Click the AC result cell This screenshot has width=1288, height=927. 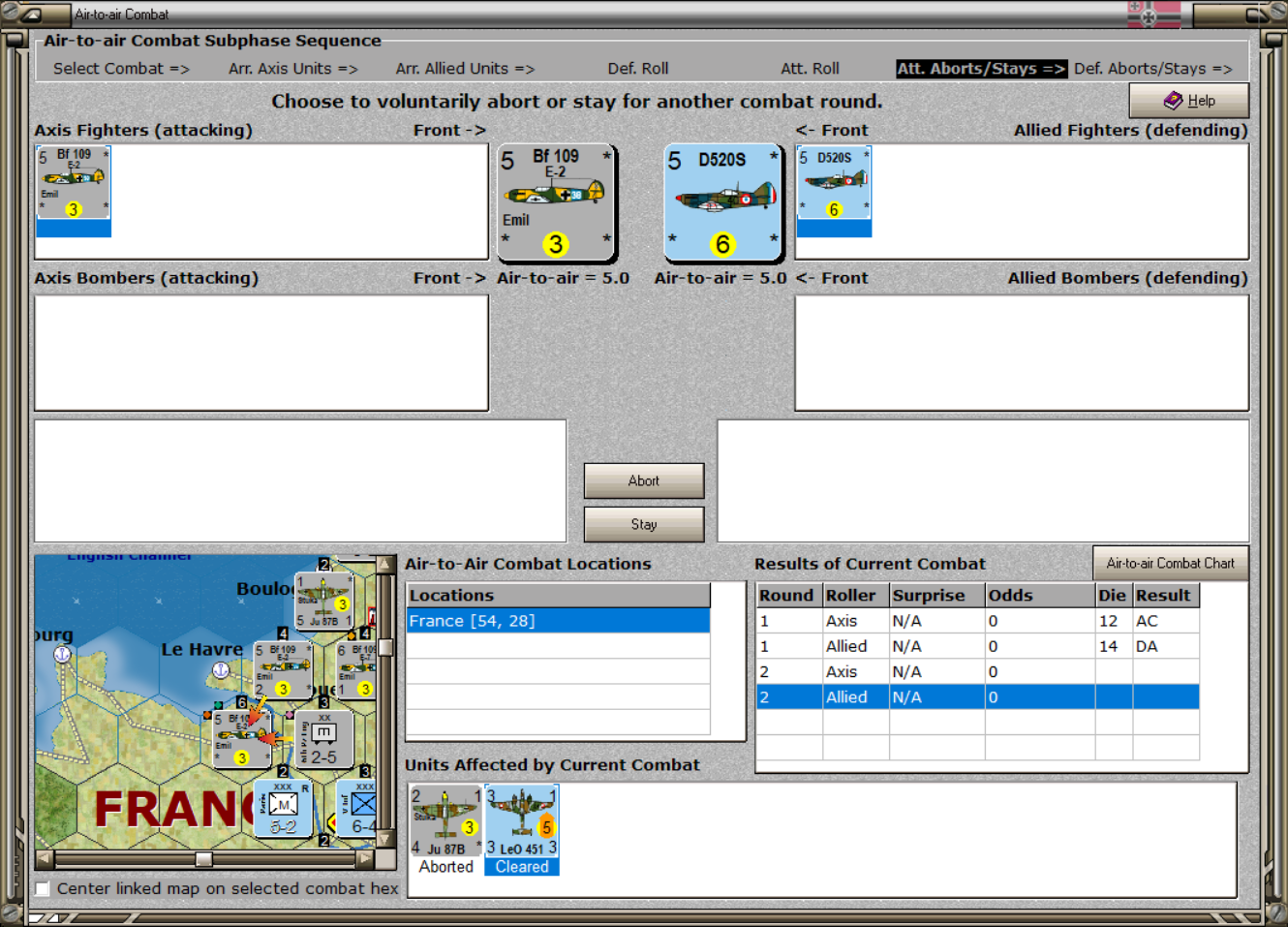click(1166, 621)
